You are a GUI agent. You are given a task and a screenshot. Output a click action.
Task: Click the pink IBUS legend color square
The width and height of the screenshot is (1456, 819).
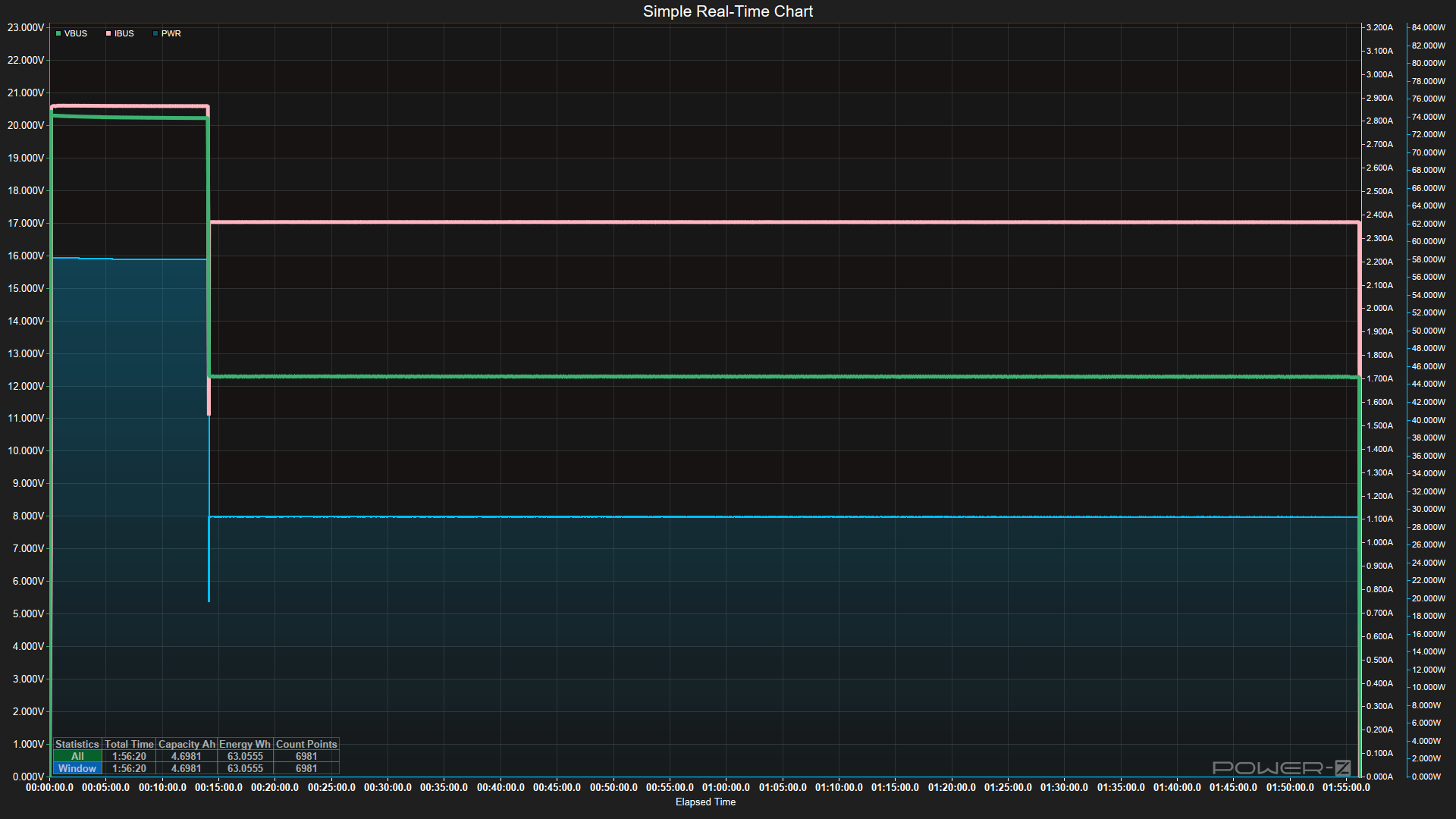click(108, 34)
